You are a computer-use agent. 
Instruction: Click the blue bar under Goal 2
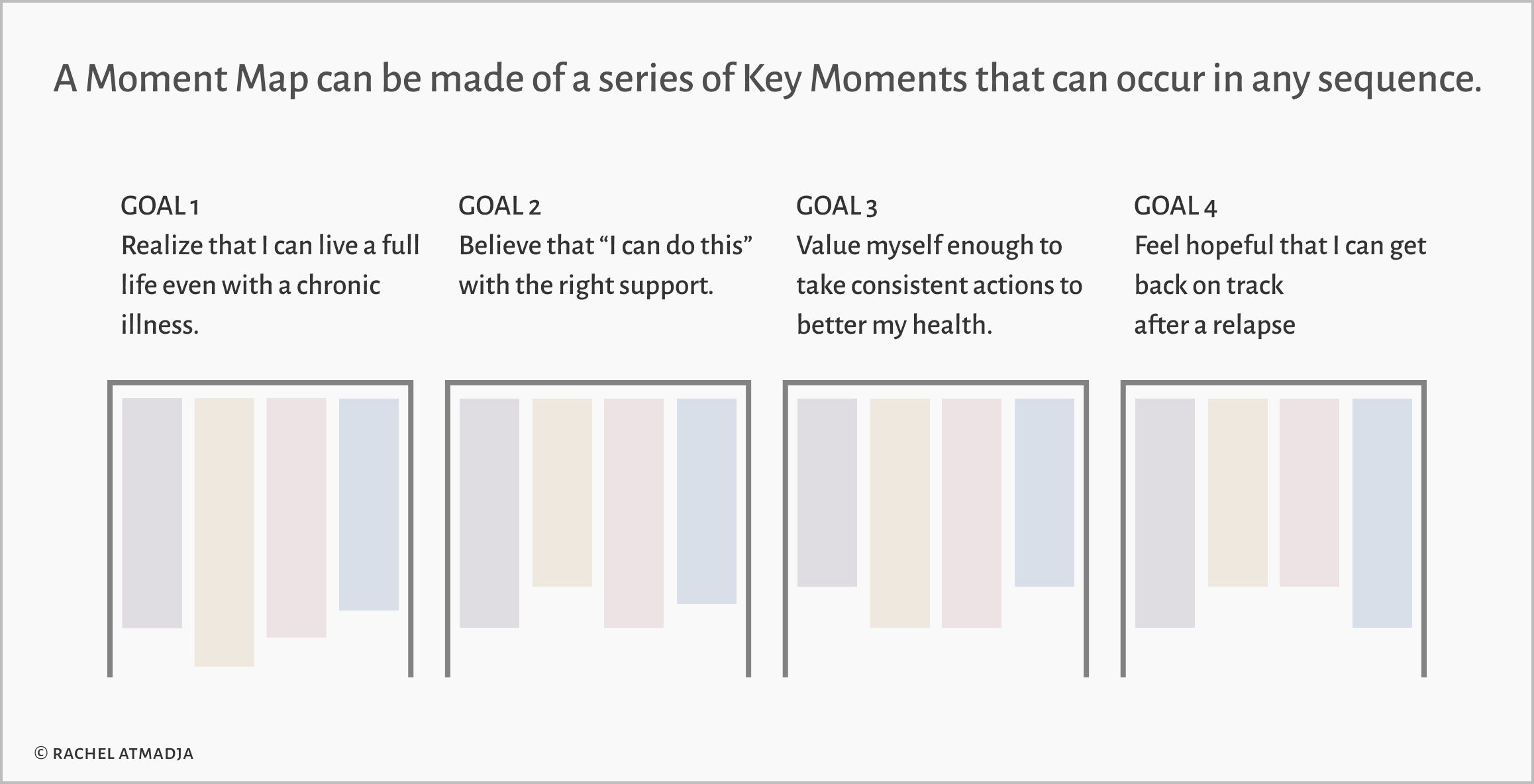tap(706, 501)
